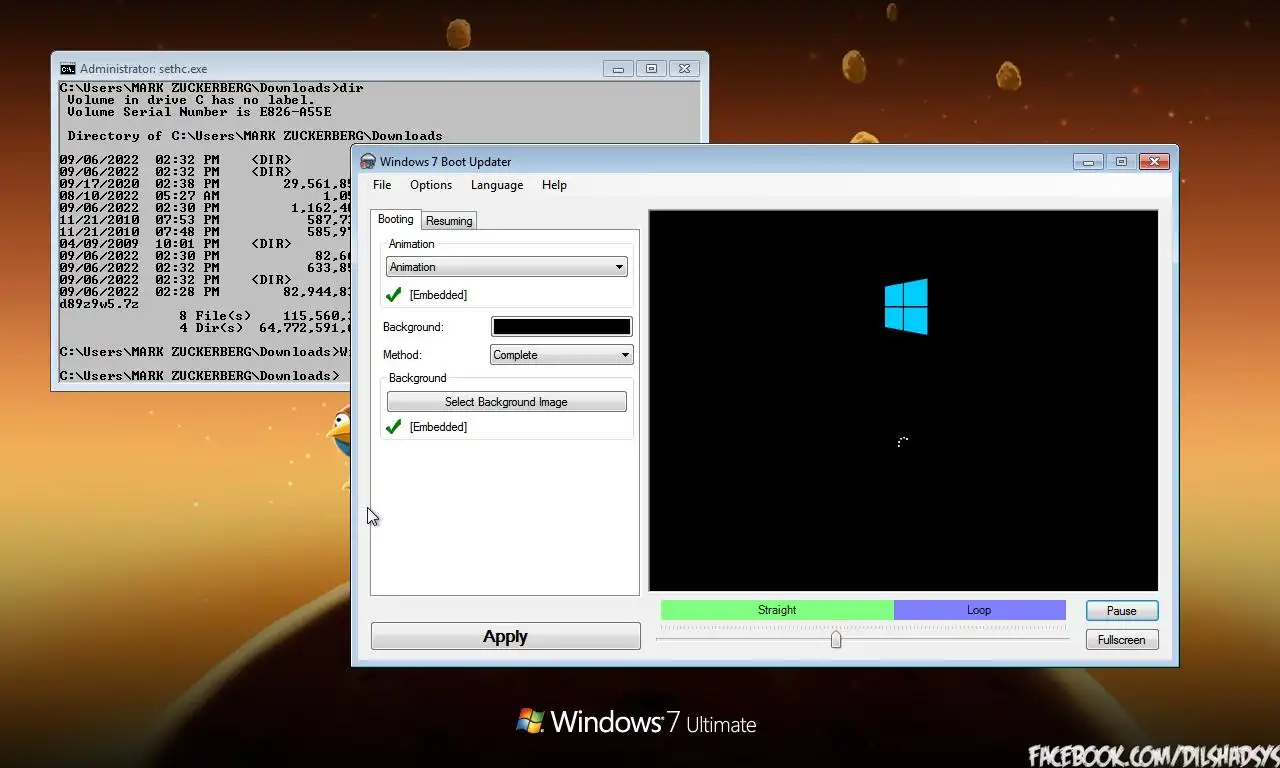Expand the Method dropdown set to Complete
Screen dimensions: 1280x768
562,355
